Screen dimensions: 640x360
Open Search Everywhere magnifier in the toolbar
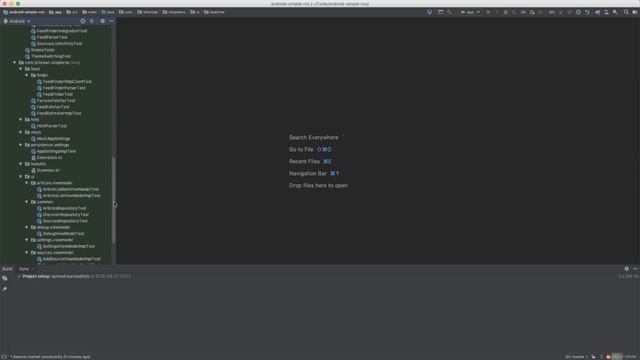click(x=626, y=12)
